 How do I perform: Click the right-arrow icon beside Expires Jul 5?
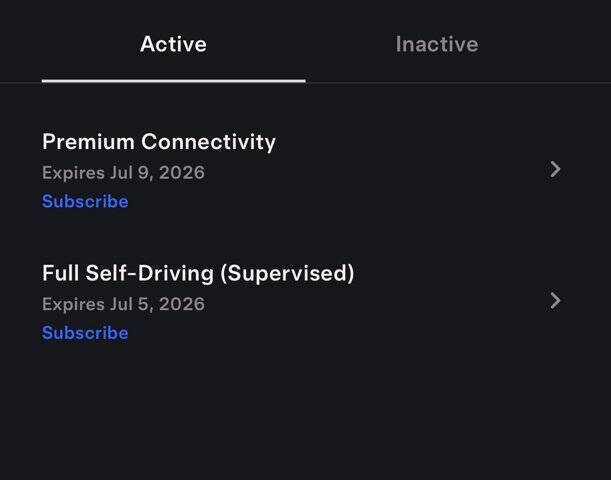[555, 301]
